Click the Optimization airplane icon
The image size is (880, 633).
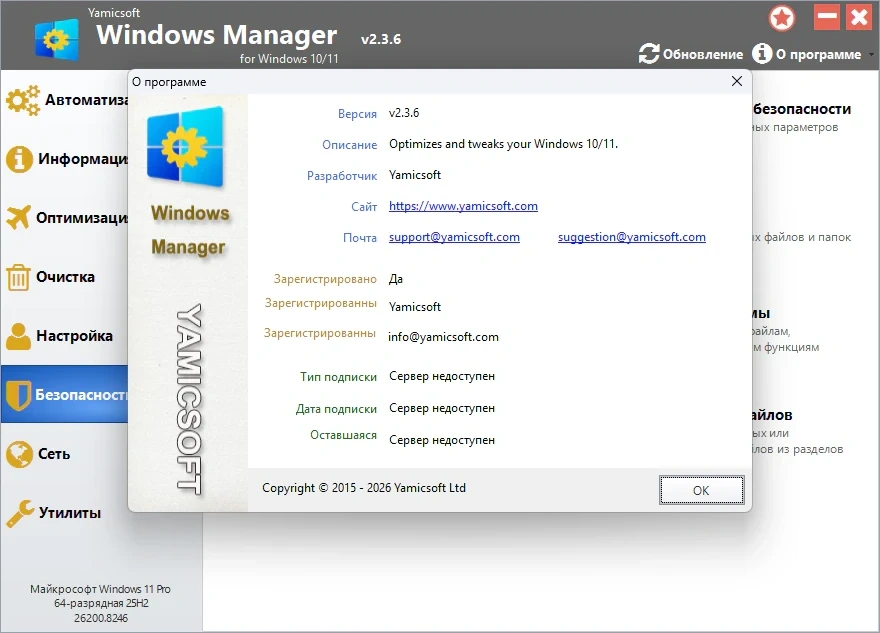pyautogui.click(x=19, y=217)
